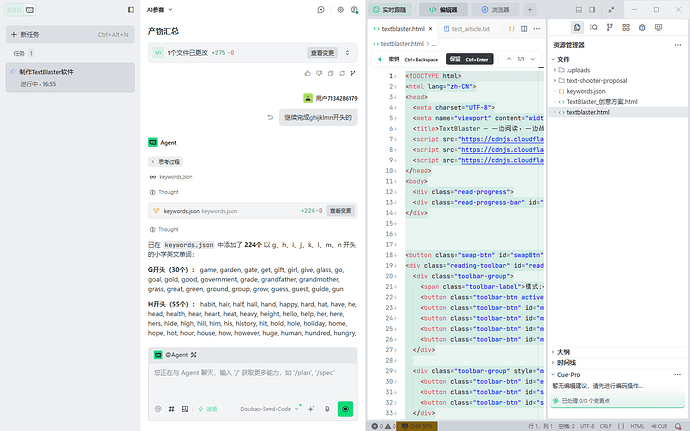Viewport: 690px width, 431px height.
Task: Create a new task with 新任务 button
Action: tap(70, 34)
